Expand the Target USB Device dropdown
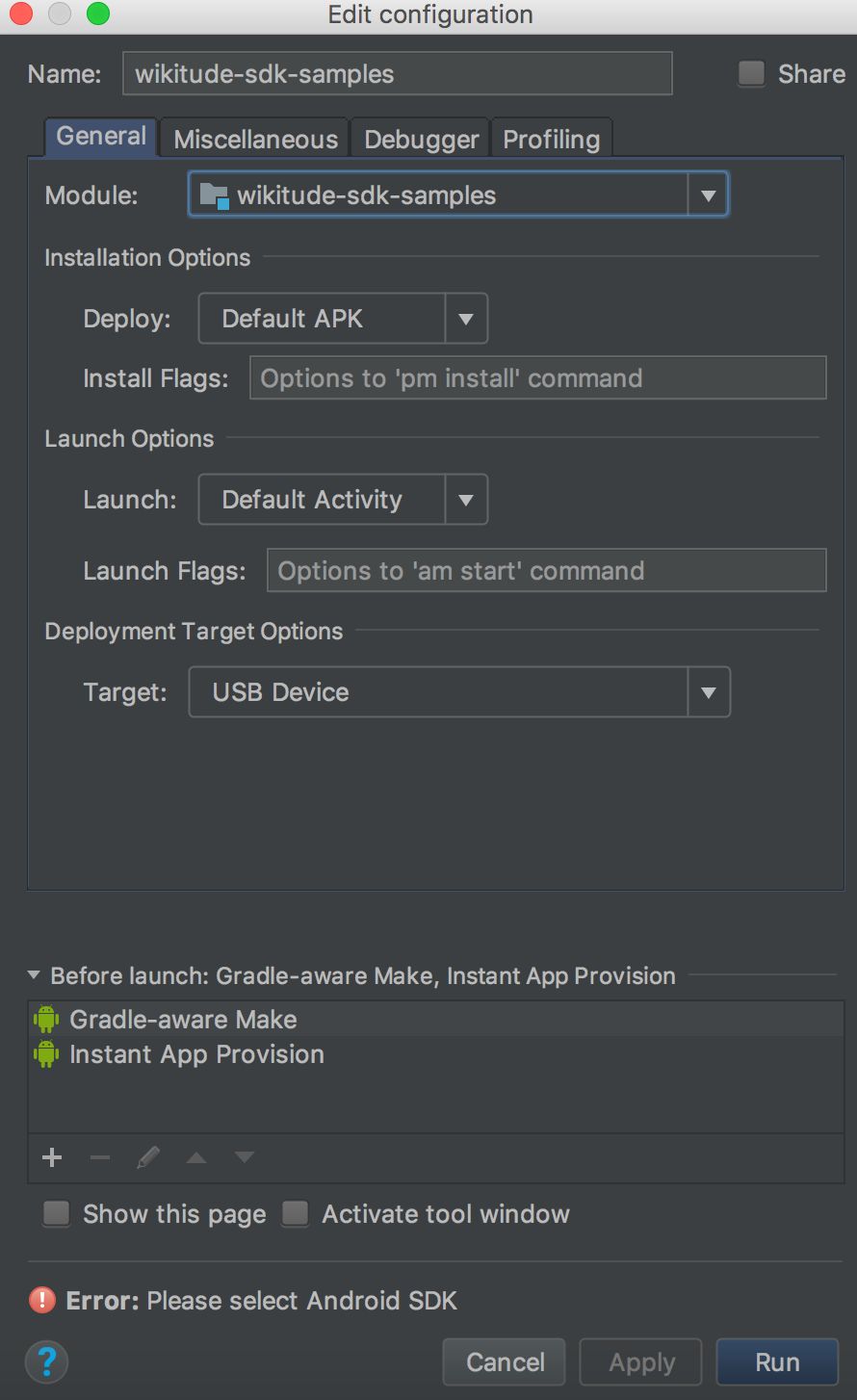 coord(709,692)
